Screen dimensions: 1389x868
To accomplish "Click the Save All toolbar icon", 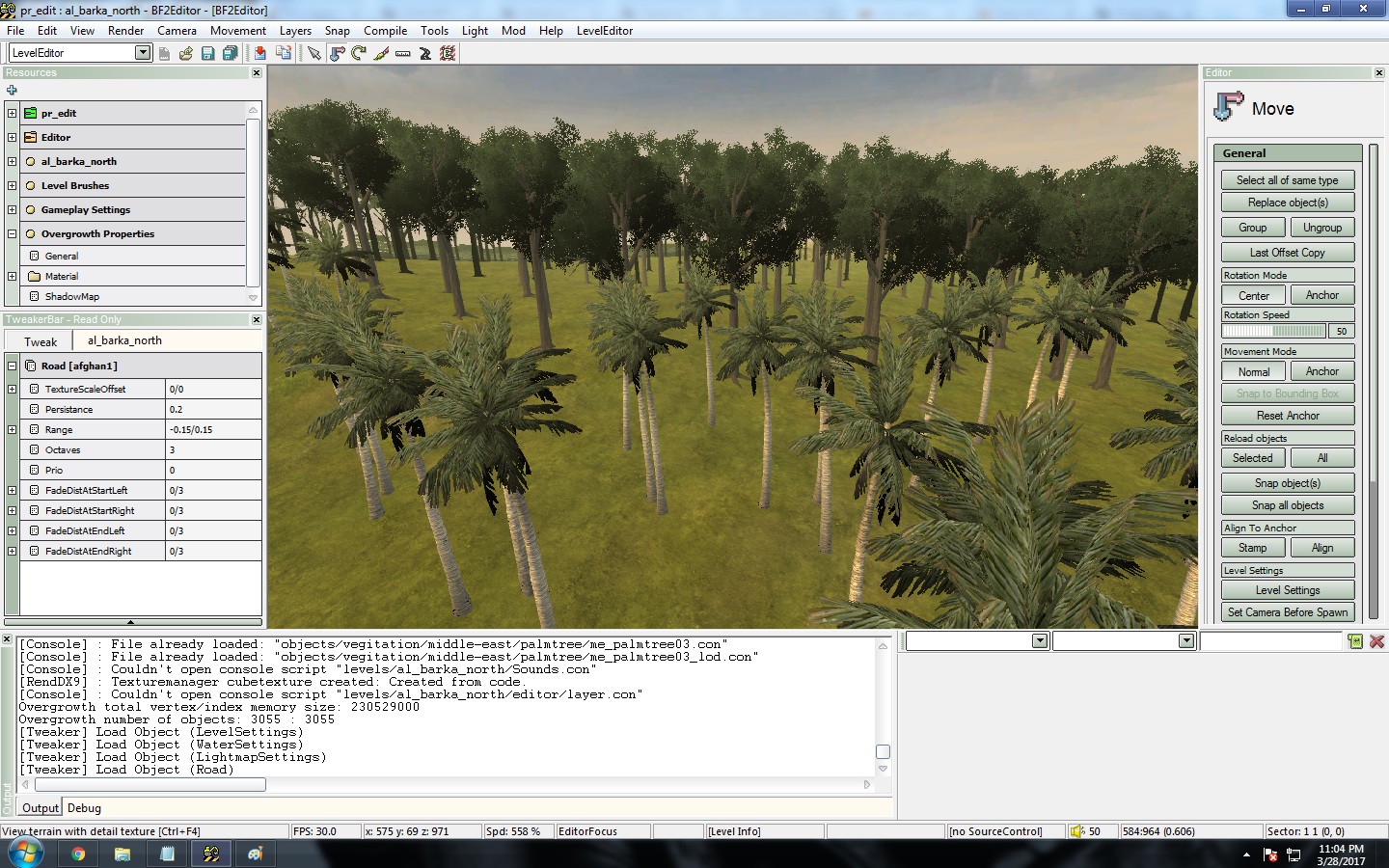I will pyautogui.click(x=230, y=53).
